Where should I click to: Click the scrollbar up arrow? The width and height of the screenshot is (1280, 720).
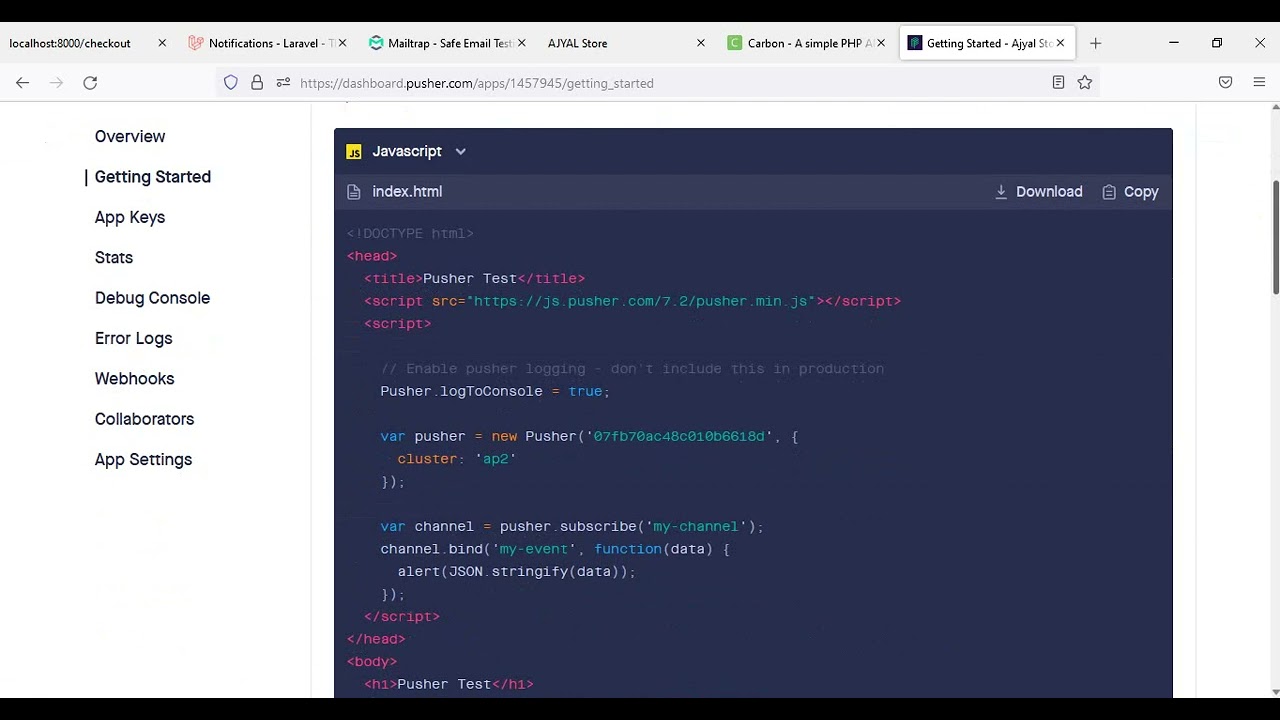1275,107
